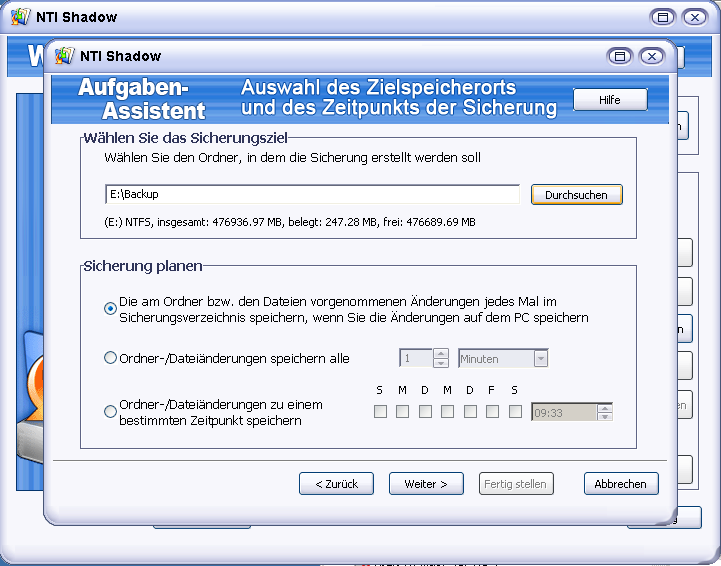This screenshot has width=721, height=566.
Task: Click the interval number field showing 1
Action: 416,358
